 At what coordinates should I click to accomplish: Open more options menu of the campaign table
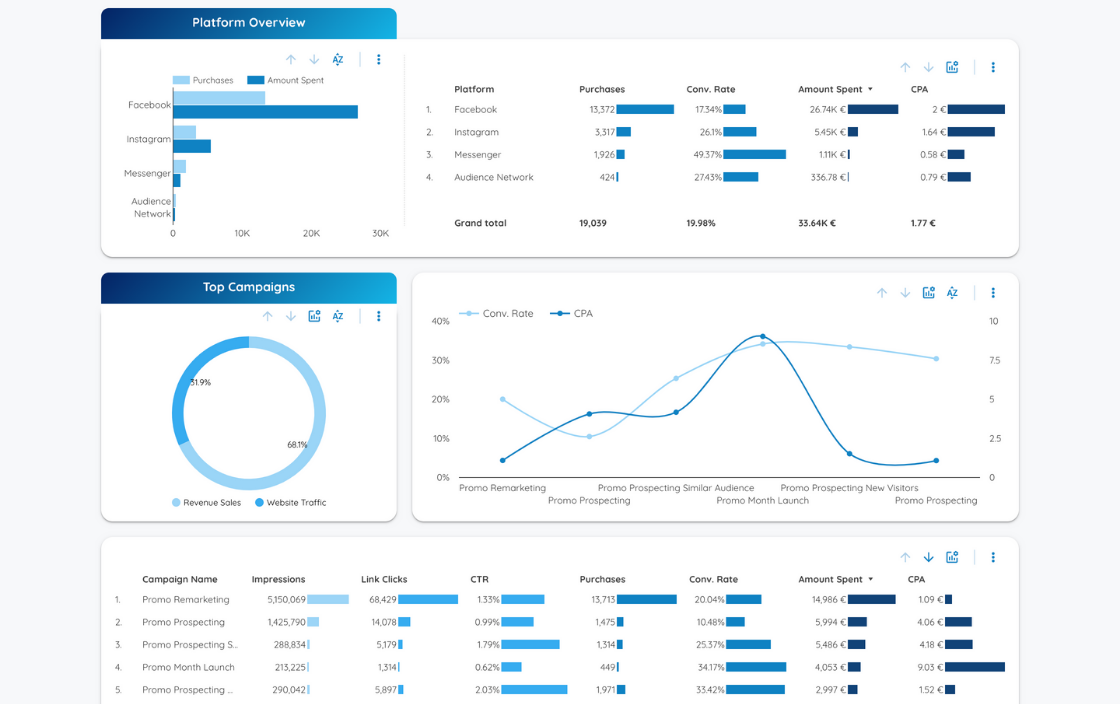(x=993, y=557)
